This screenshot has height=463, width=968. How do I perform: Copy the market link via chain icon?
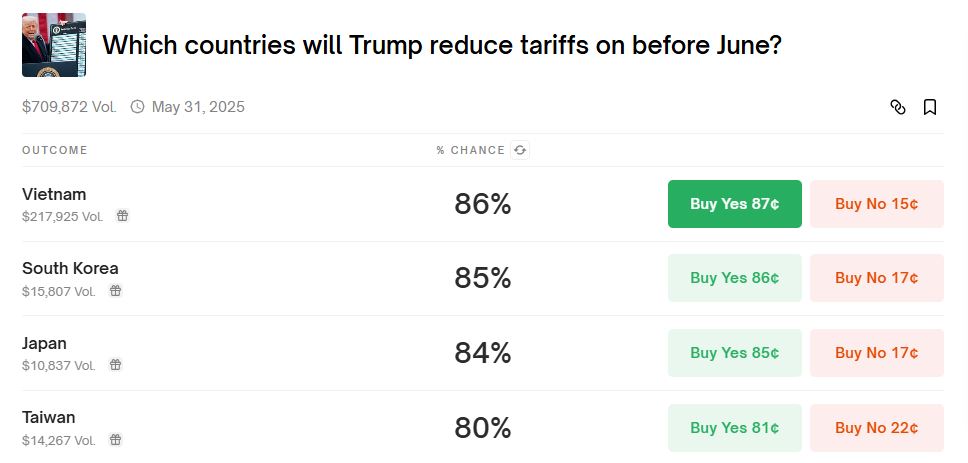coord(898,107)
